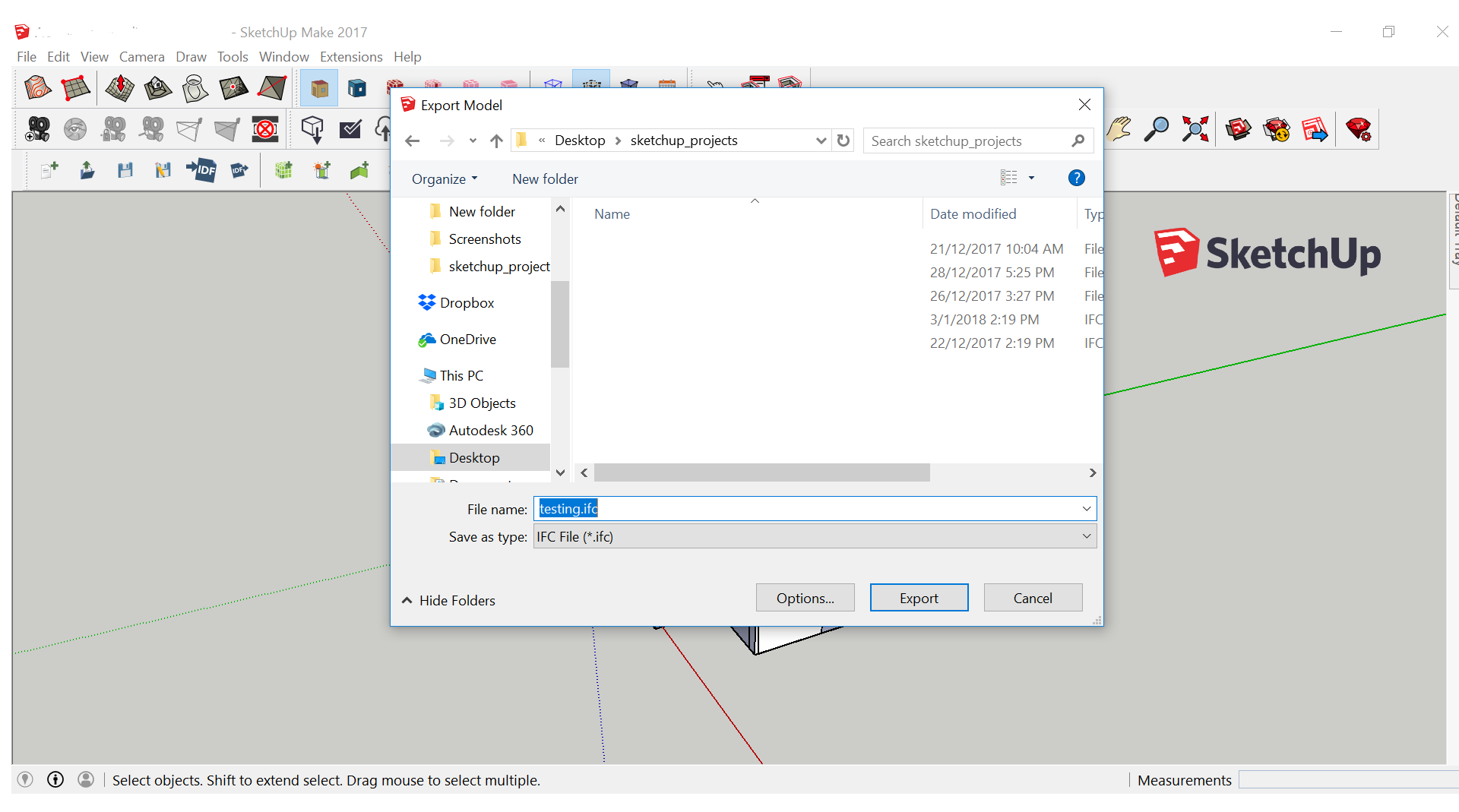Click New folder in the dialog toolbar
This screenshot has height=812, width=1459.
click(545, 179)
